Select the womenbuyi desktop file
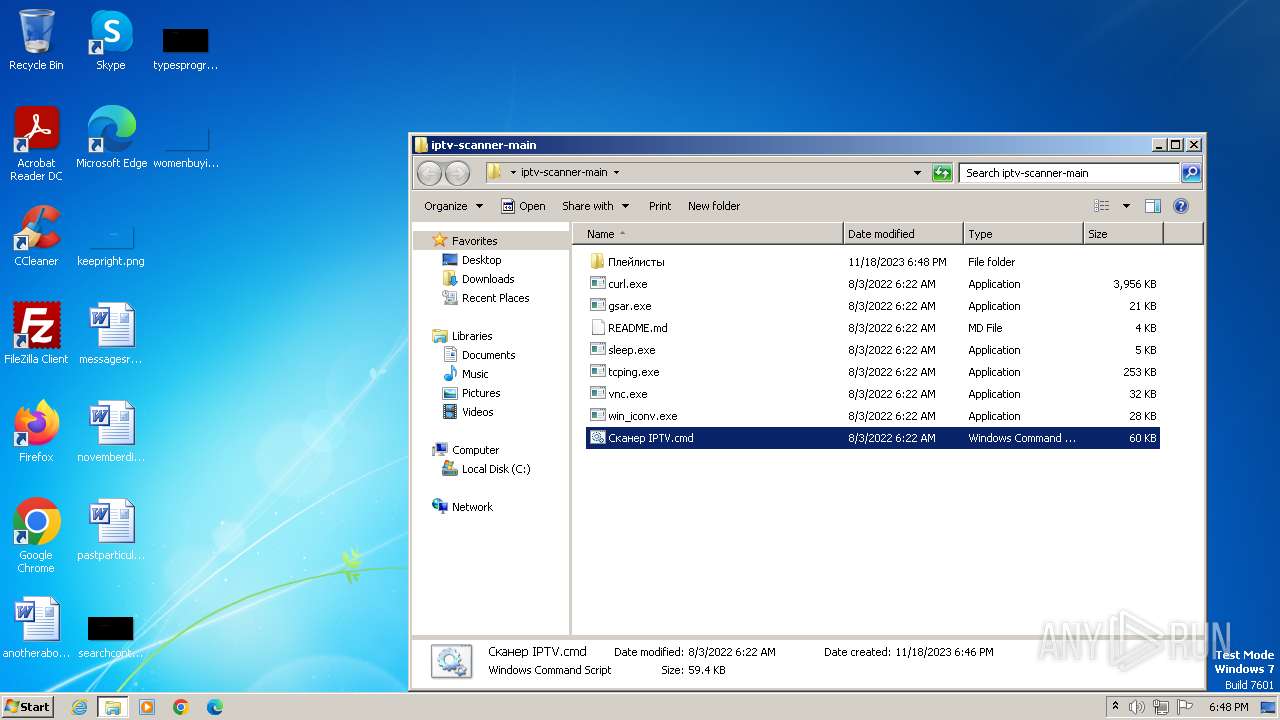This screenshot has width=1280, height=720. 185,148
